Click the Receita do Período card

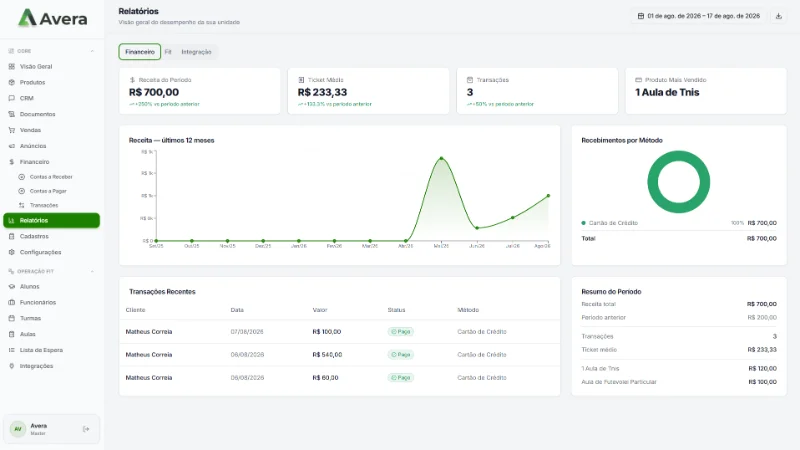point(199,91)
